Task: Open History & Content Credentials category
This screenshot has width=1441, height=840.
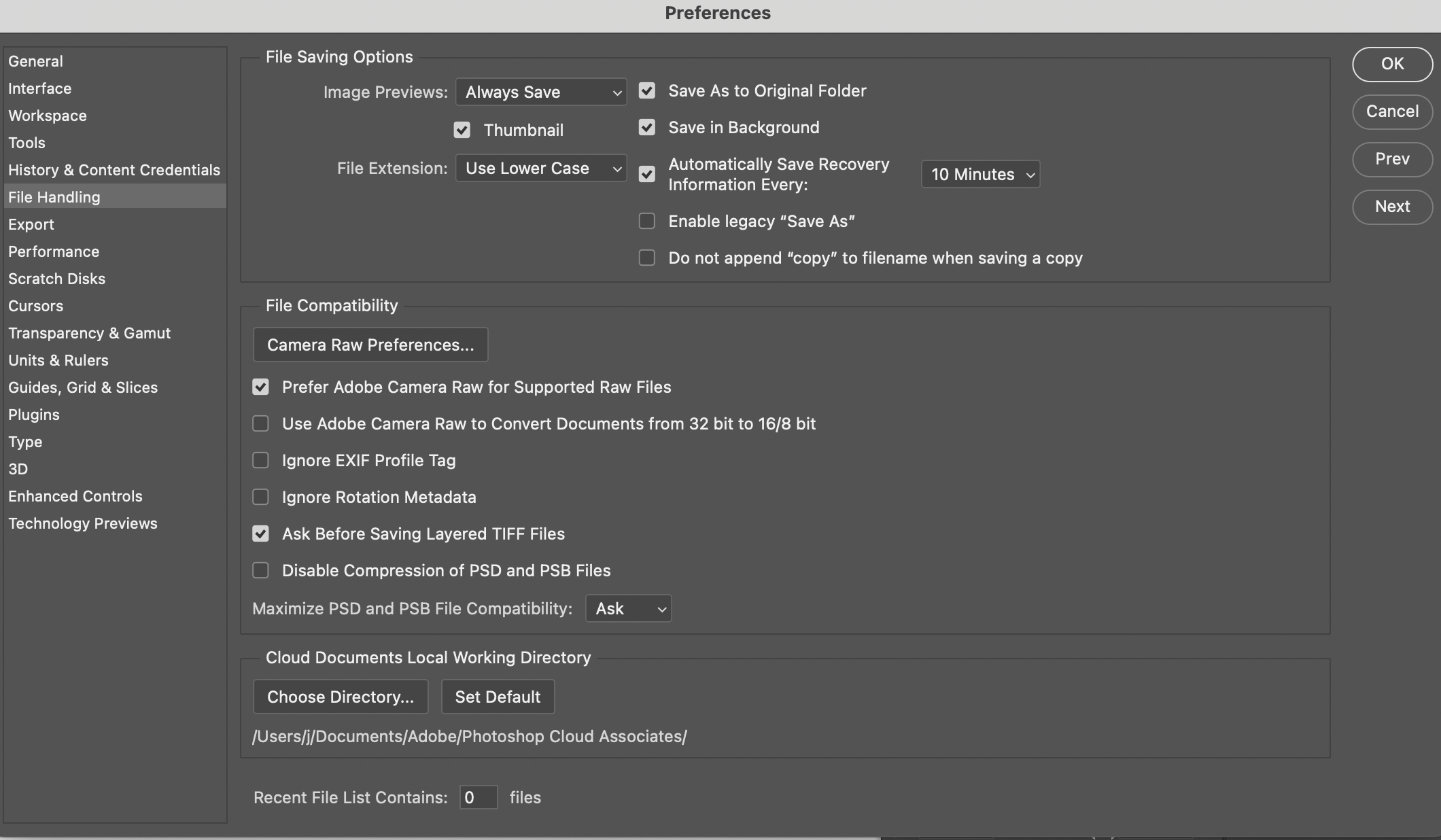Action: tap(115, 170)
